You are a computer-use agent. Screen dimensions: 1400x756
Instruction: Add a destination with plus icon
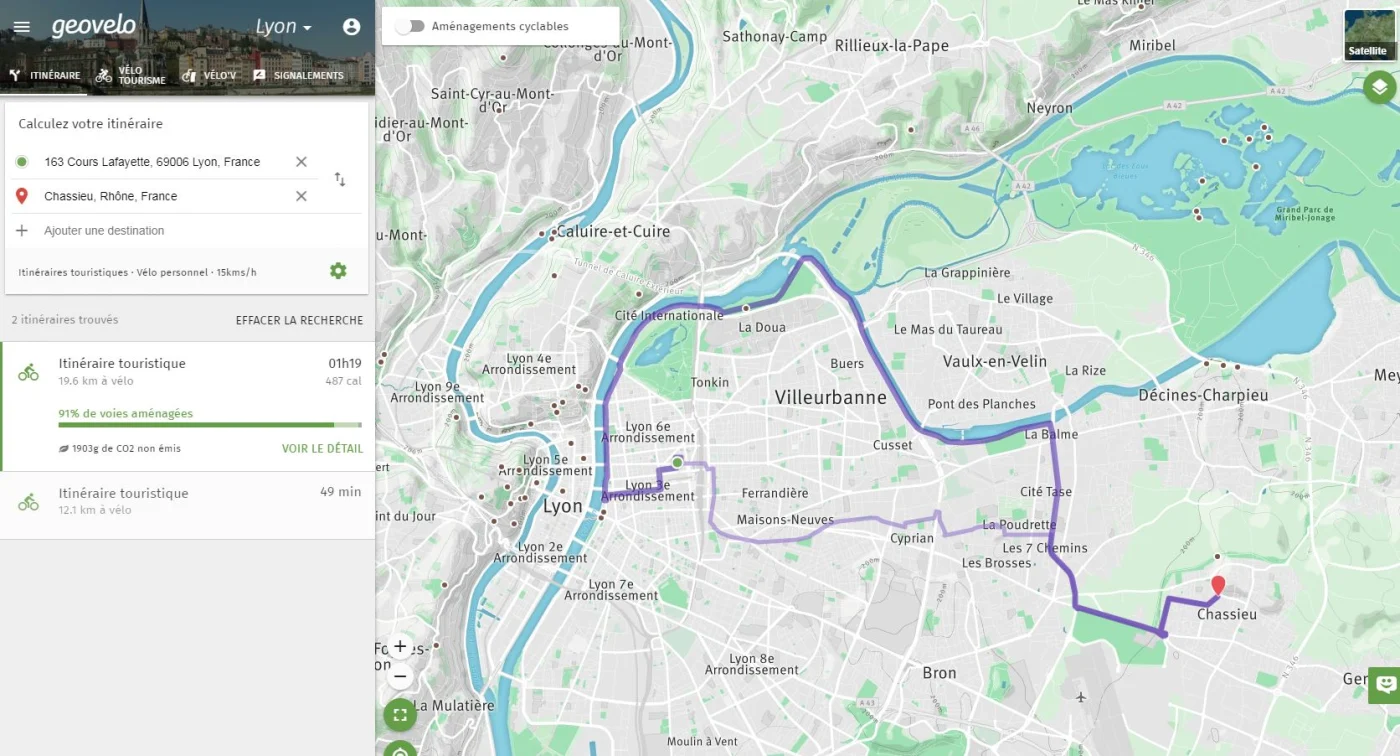[x=22, y=230]
